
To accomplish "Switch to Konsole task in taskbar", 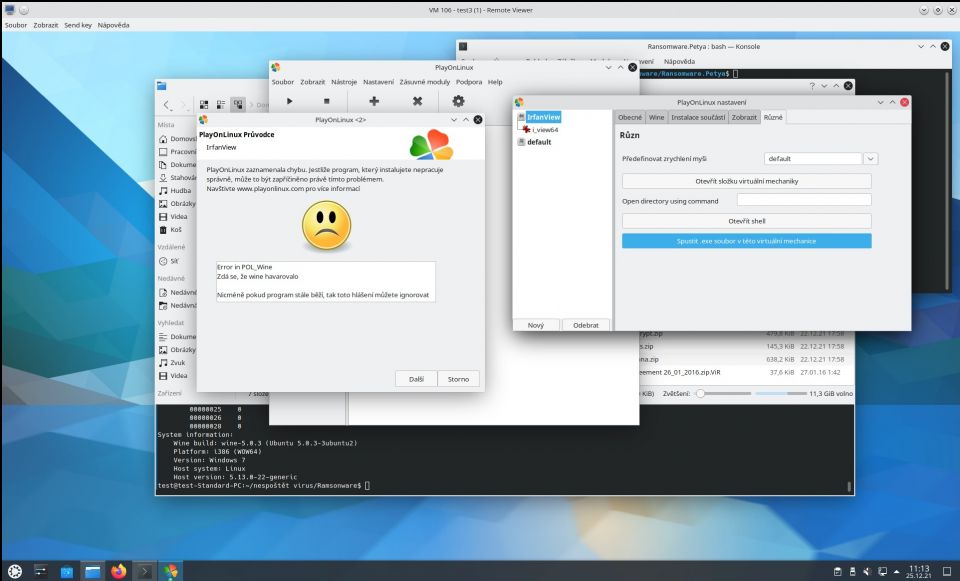I will [144, 571].
